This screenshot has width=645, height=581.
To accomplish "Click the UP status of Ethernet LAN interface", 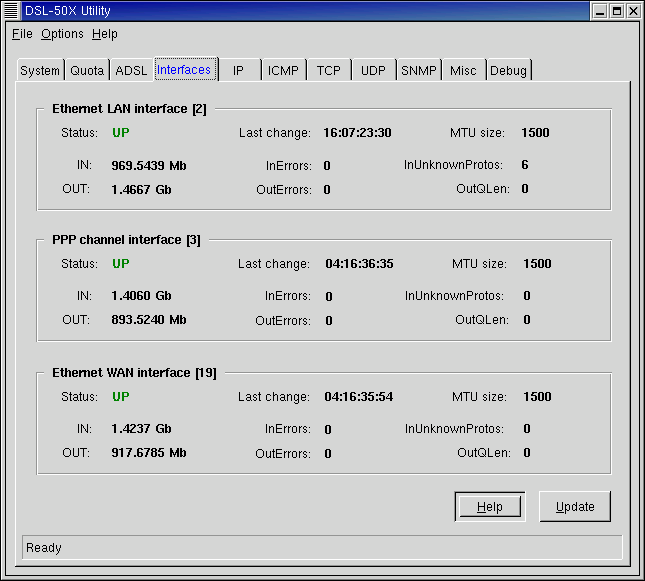I will click(x=121, y=132).
